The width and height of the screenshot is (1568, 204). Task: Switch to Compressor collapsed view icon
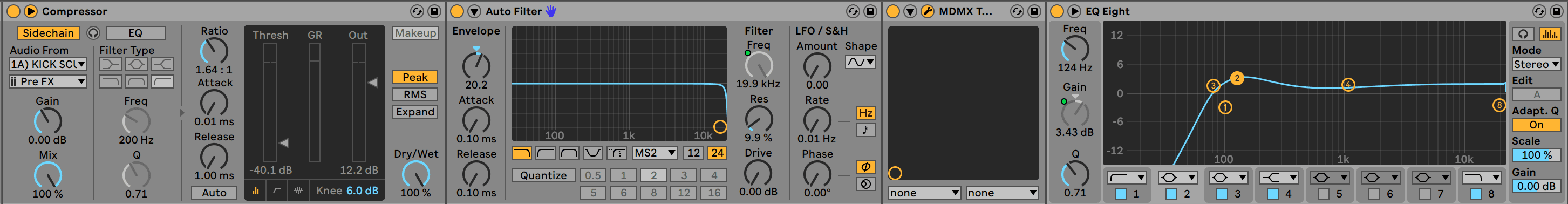pos(255,191)
